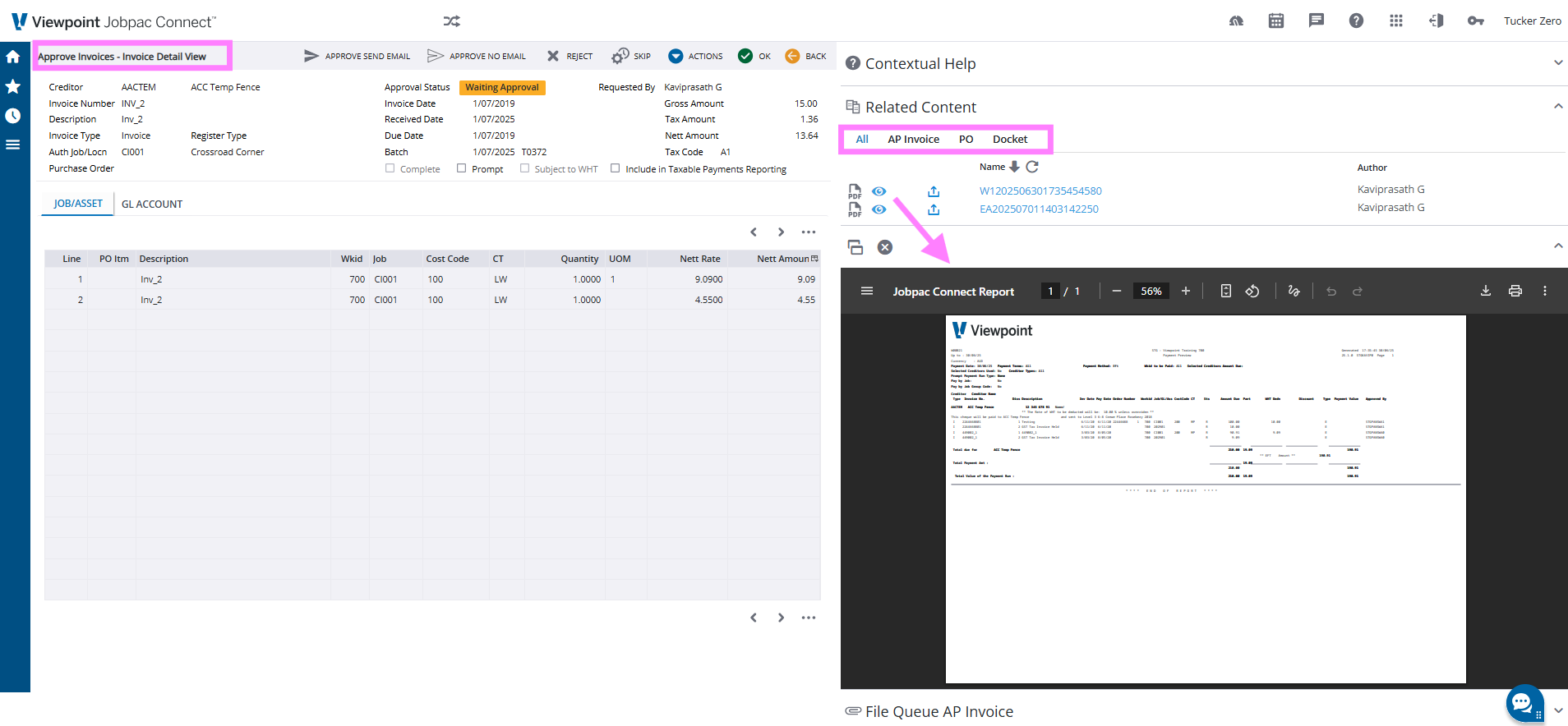Open the apps grid icon
Screen dimensions: 1568x726
[1396, 21]
